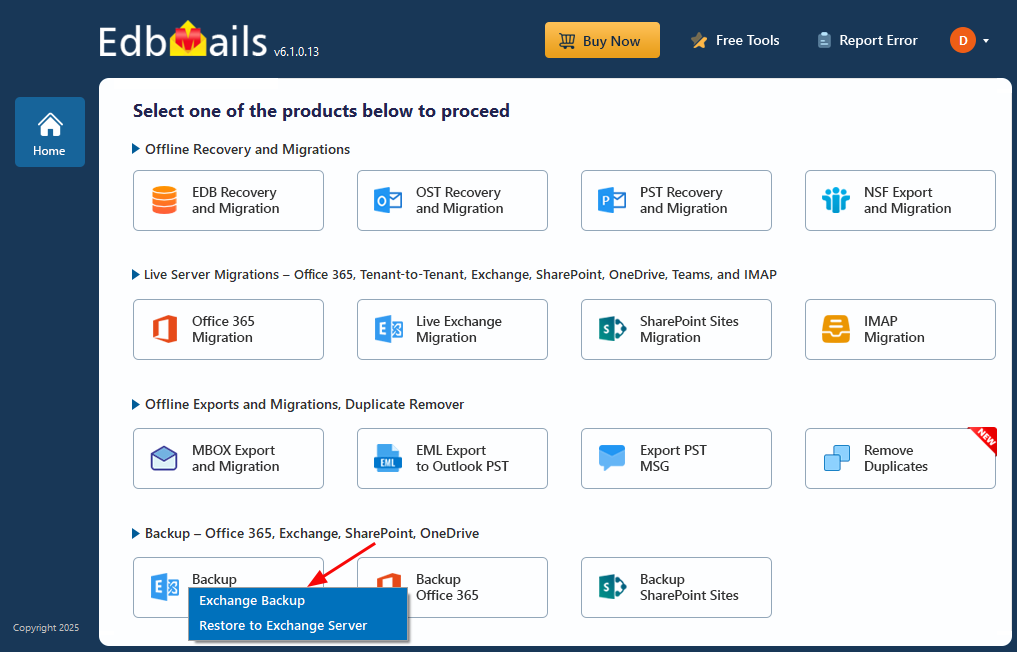Click 'Offline Recovery and Migrations' heading text
The height and width of the screenshot is (652, 1017).
[x=247, y=149]
